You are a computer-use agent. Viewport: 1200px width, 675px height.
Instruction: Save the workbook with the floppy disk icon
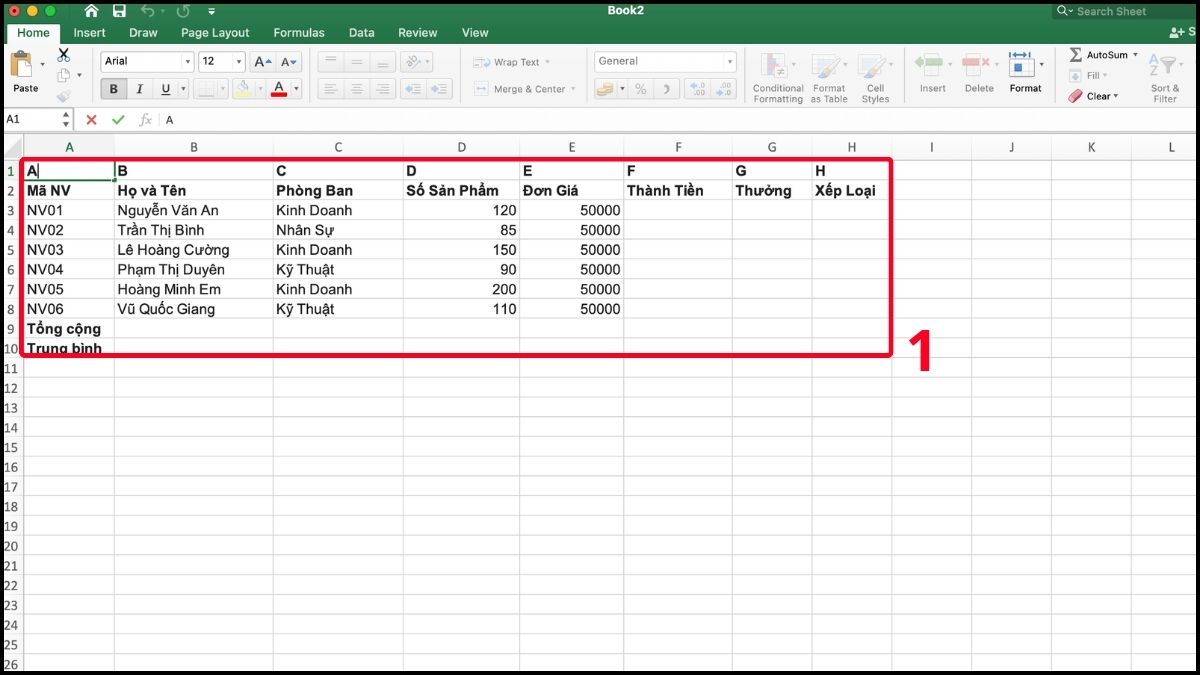[x=120, y=11]
